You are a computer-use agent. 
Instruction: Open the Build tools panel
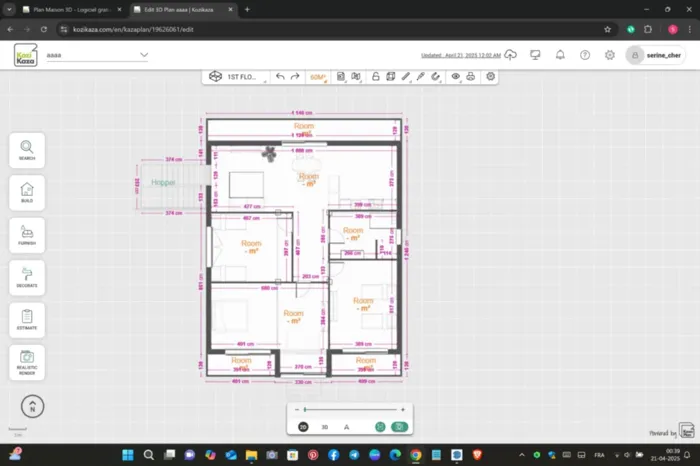click(x=26, y=192)
